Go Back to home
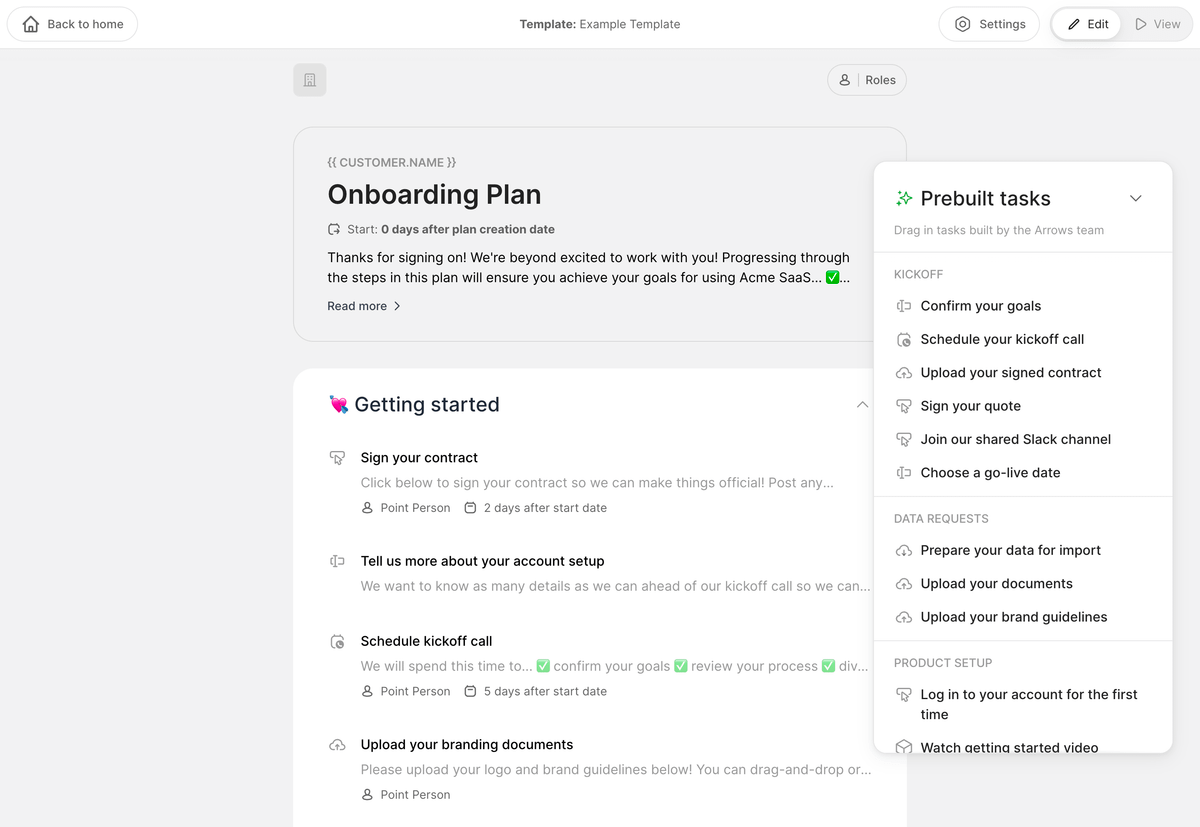 pyautogui.click(x=72, y=24)
